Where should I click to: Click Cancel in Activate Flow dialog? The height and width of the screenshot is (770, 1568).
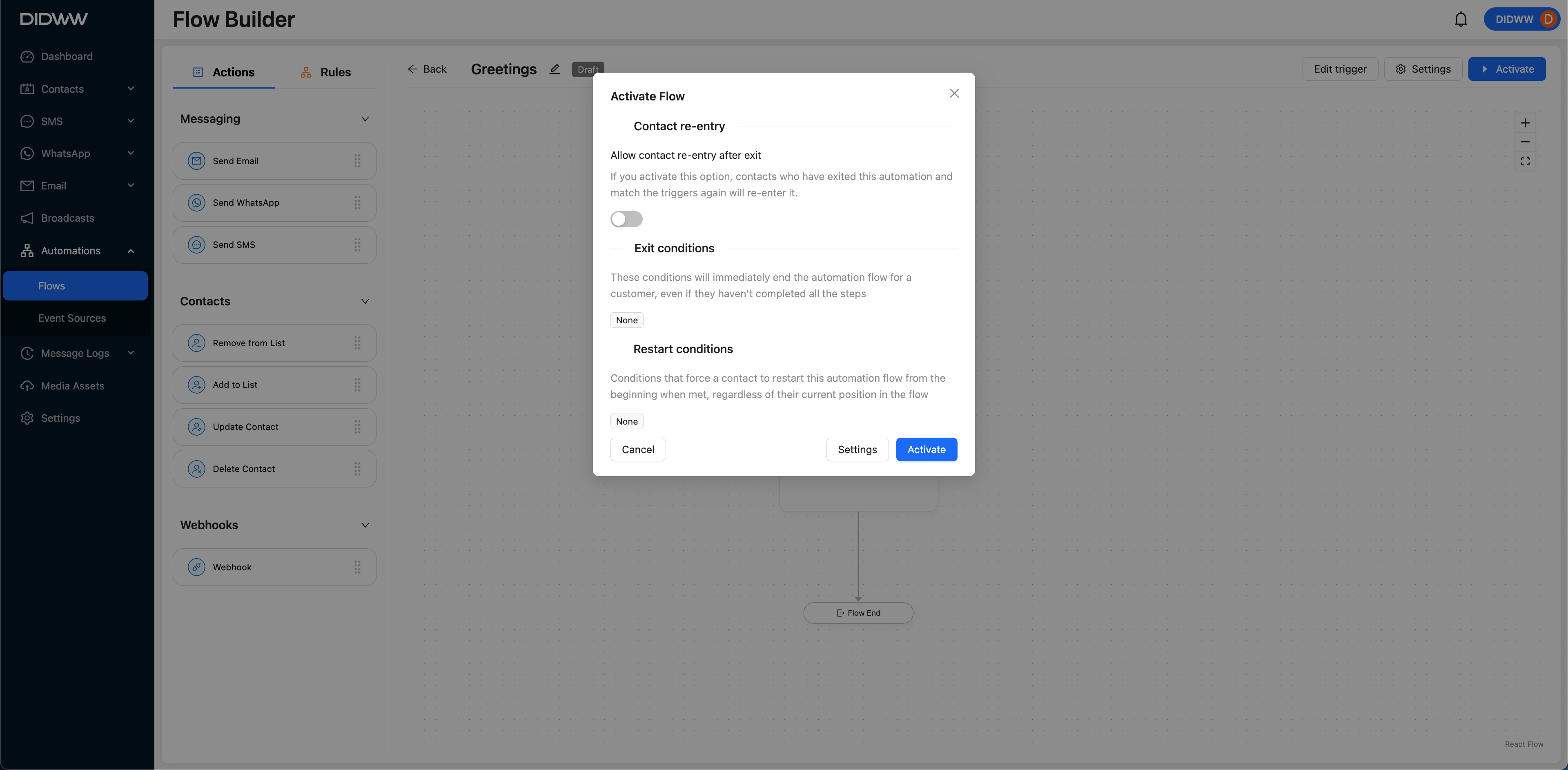(x=637, y=450)
